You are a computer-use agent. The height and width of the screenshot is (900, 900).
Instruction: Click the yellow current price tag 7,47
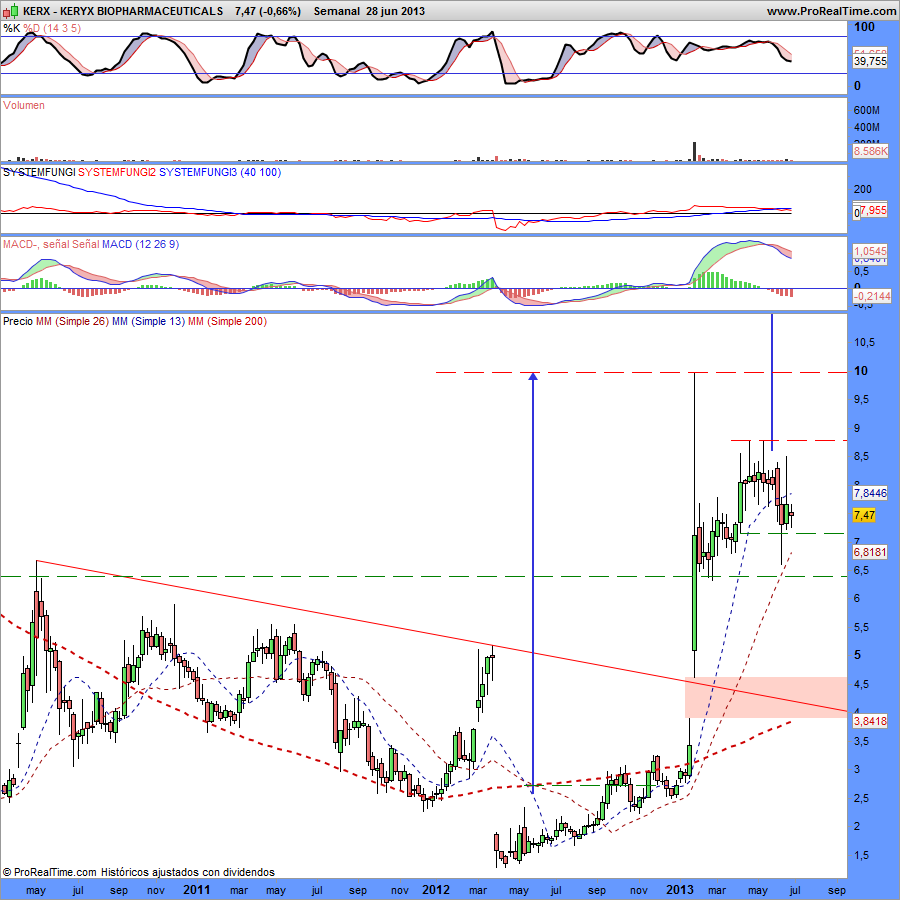[864, 515]
